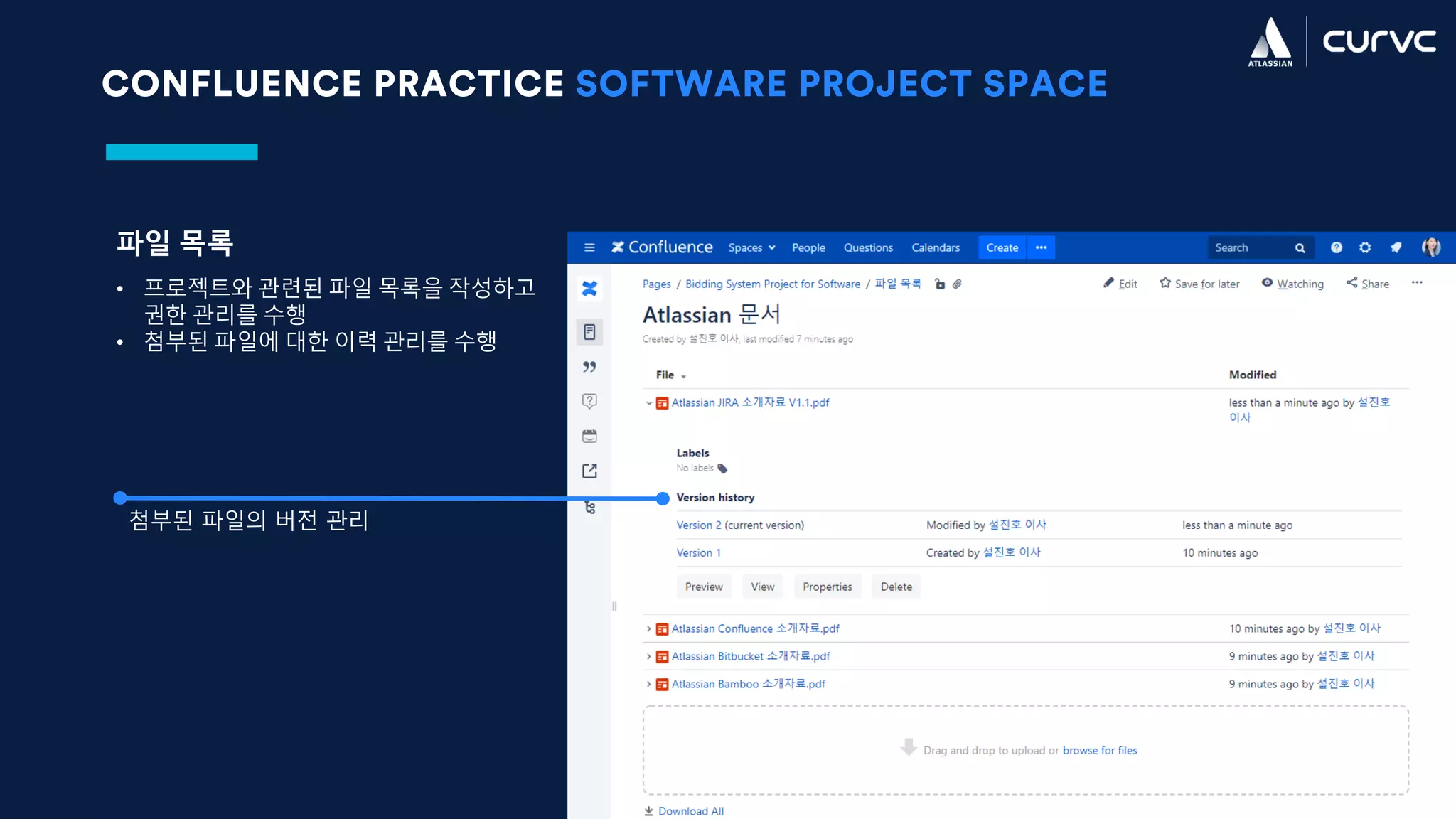The image size is (1456, 819).
Task: Click Share button
Action: point(1367,284)
